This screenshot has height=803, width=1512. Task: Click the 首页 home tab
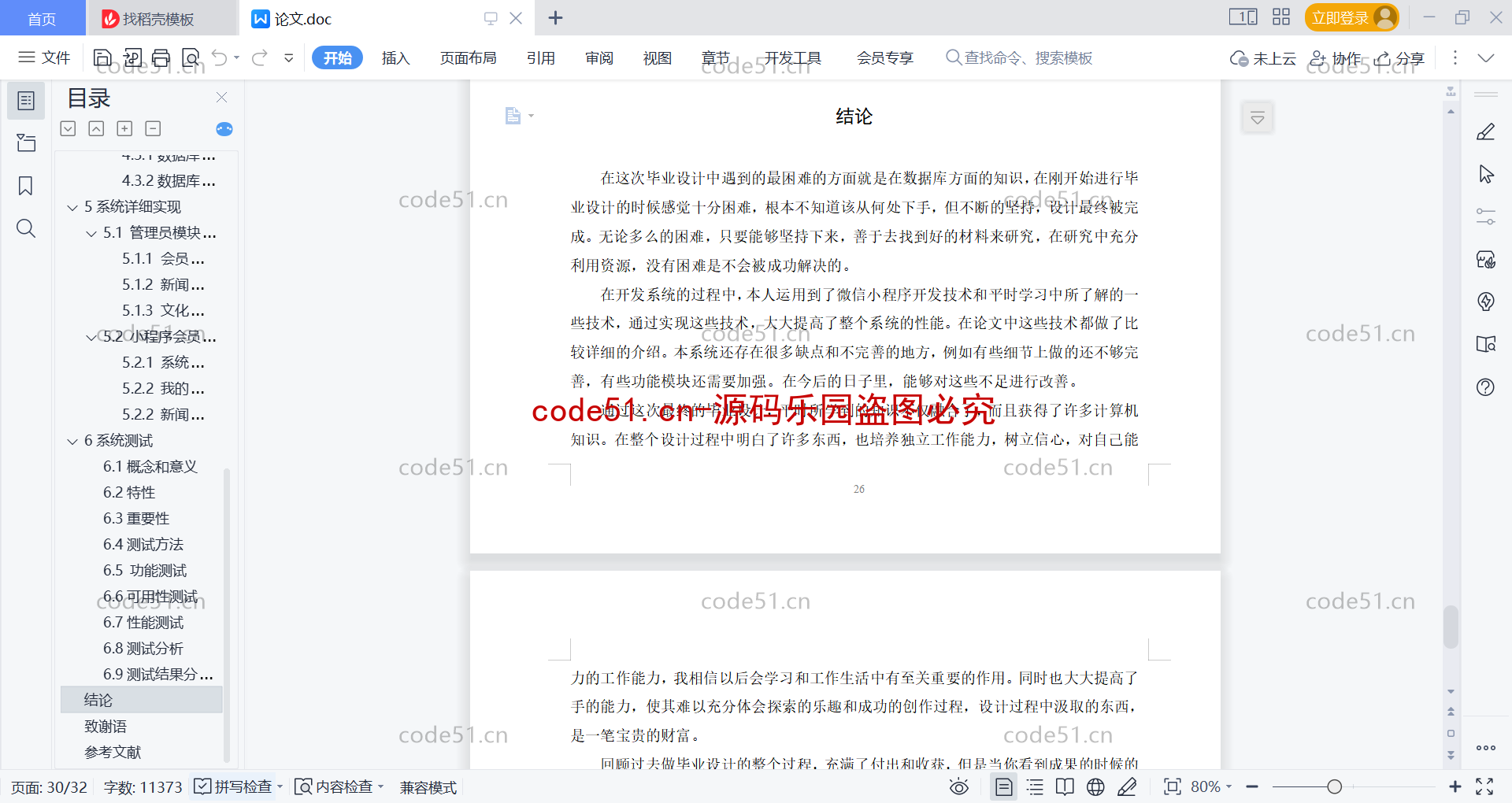pyautogui.click(x=43, y=18)
